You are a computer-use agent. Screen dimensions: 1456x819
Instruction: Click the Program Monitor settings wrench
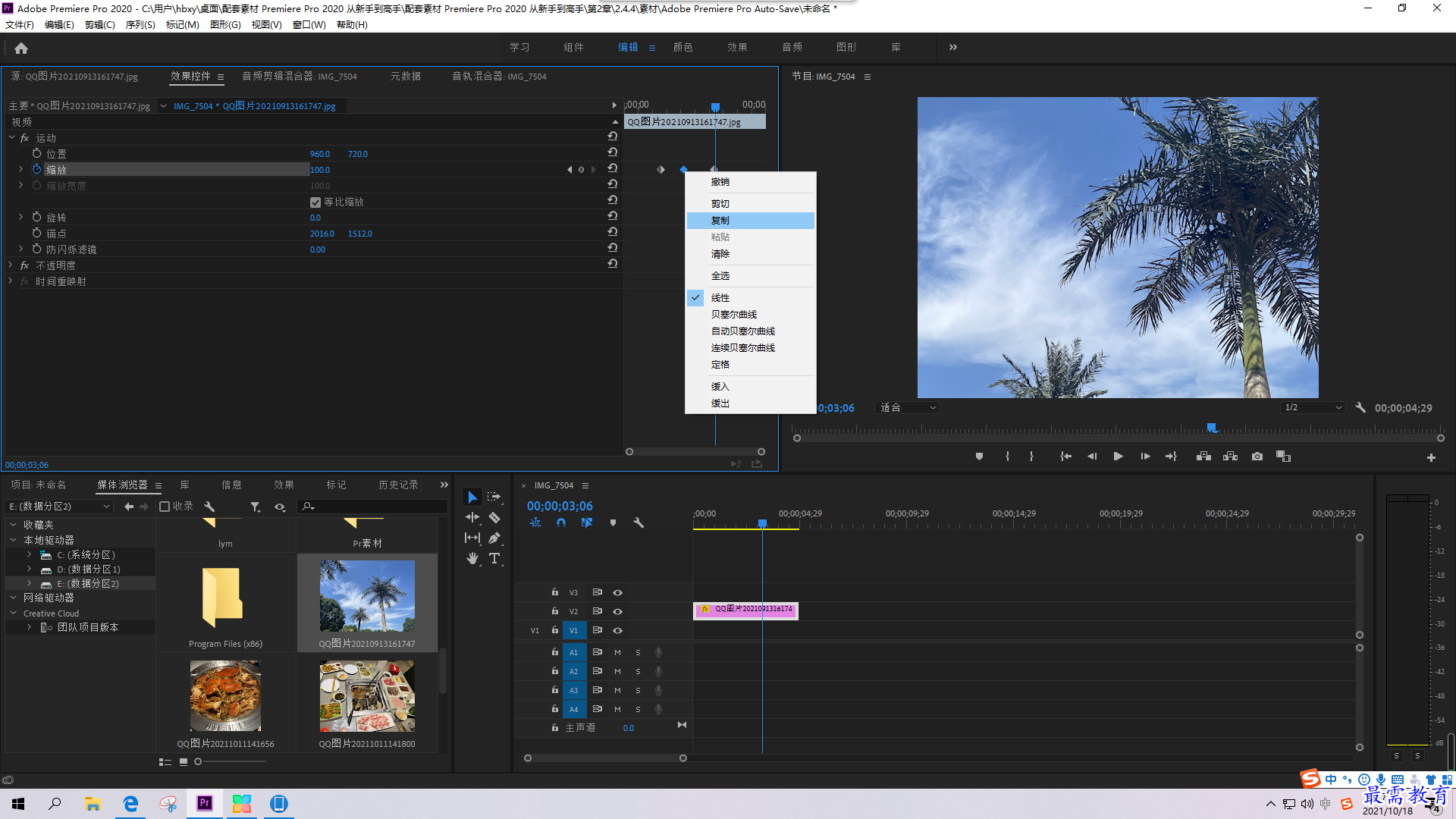point(1360,408)
